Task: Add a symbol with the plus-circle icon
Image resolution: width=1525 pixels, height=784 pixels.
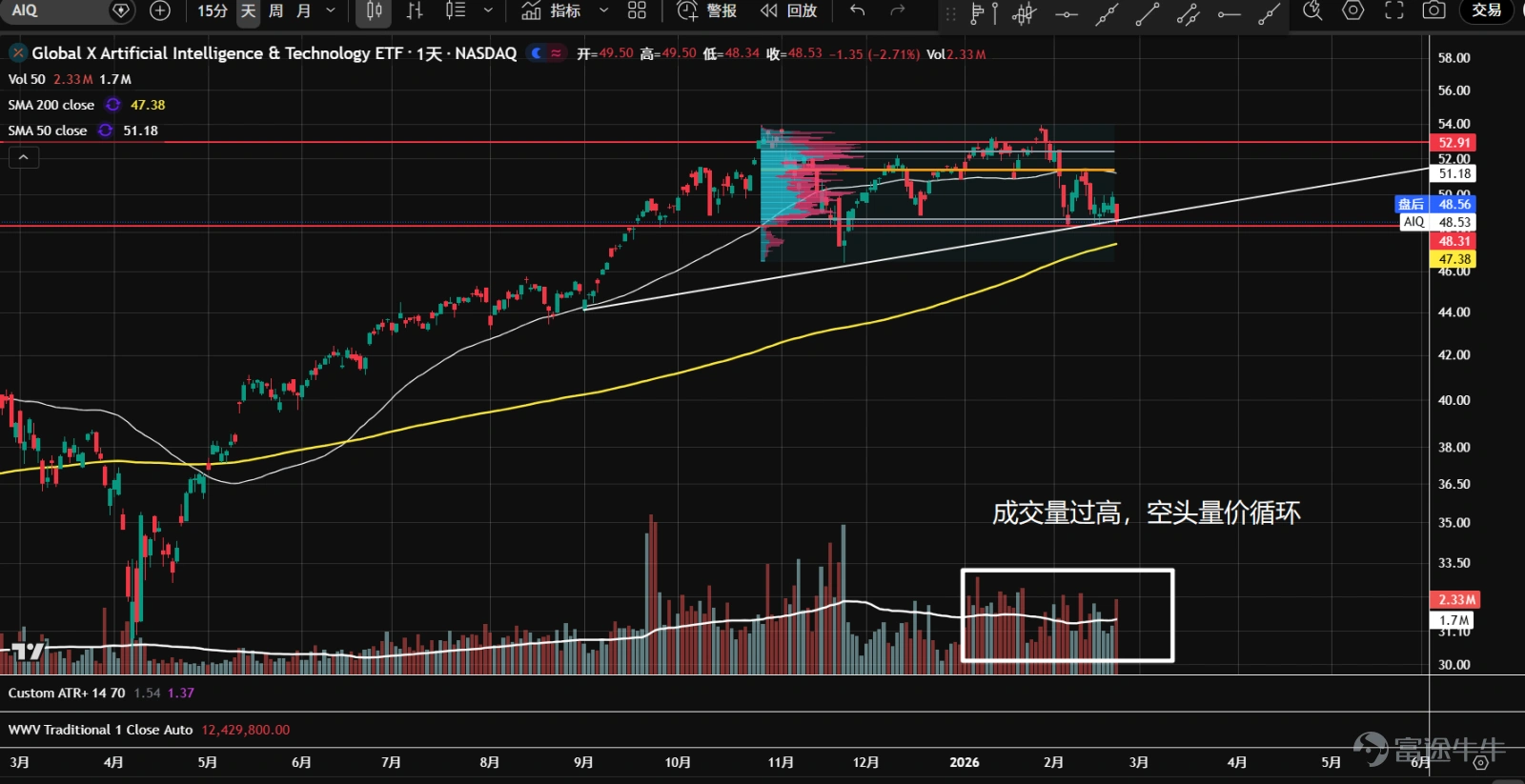Action: click(x=160, y=10)
